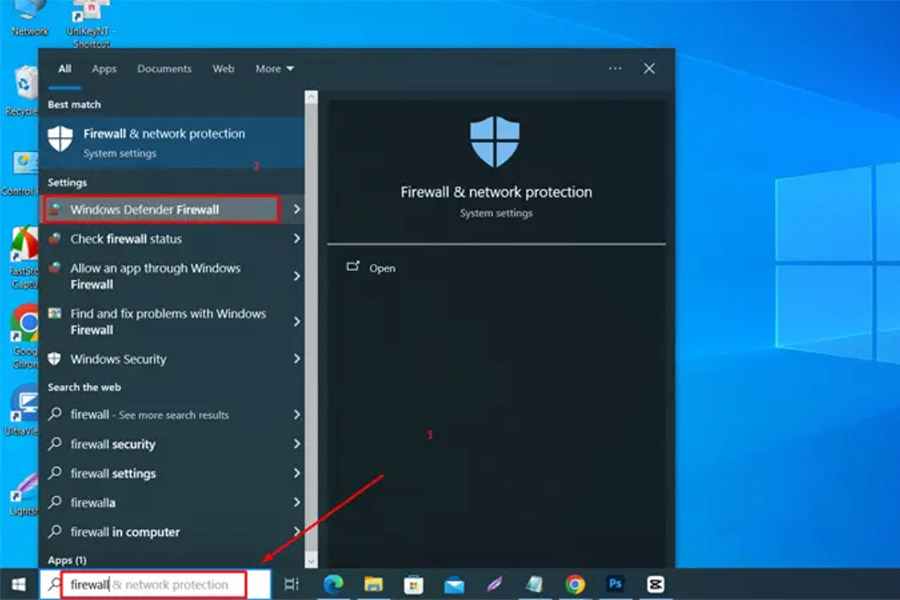Open Task View on the taskbar

(292, 584)
